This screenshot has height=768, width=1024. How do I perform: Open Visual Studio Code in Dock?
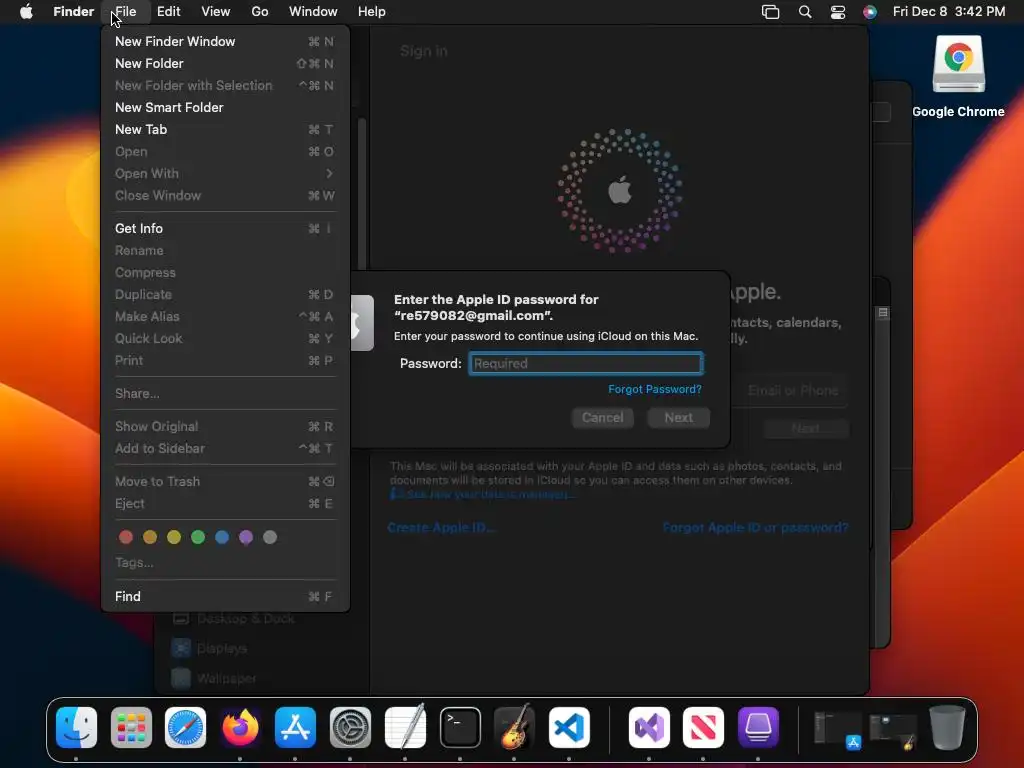[569, 727]
